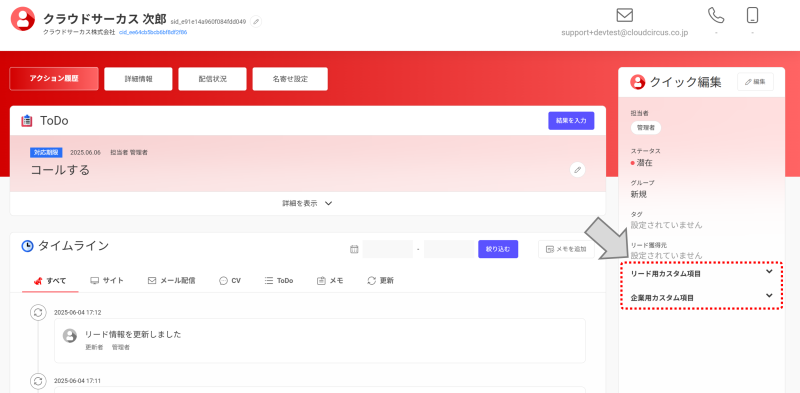This screenshot has height=393, width=800.
Task: Select the サイト timeline tab
Action: click(x=107, y=281)
